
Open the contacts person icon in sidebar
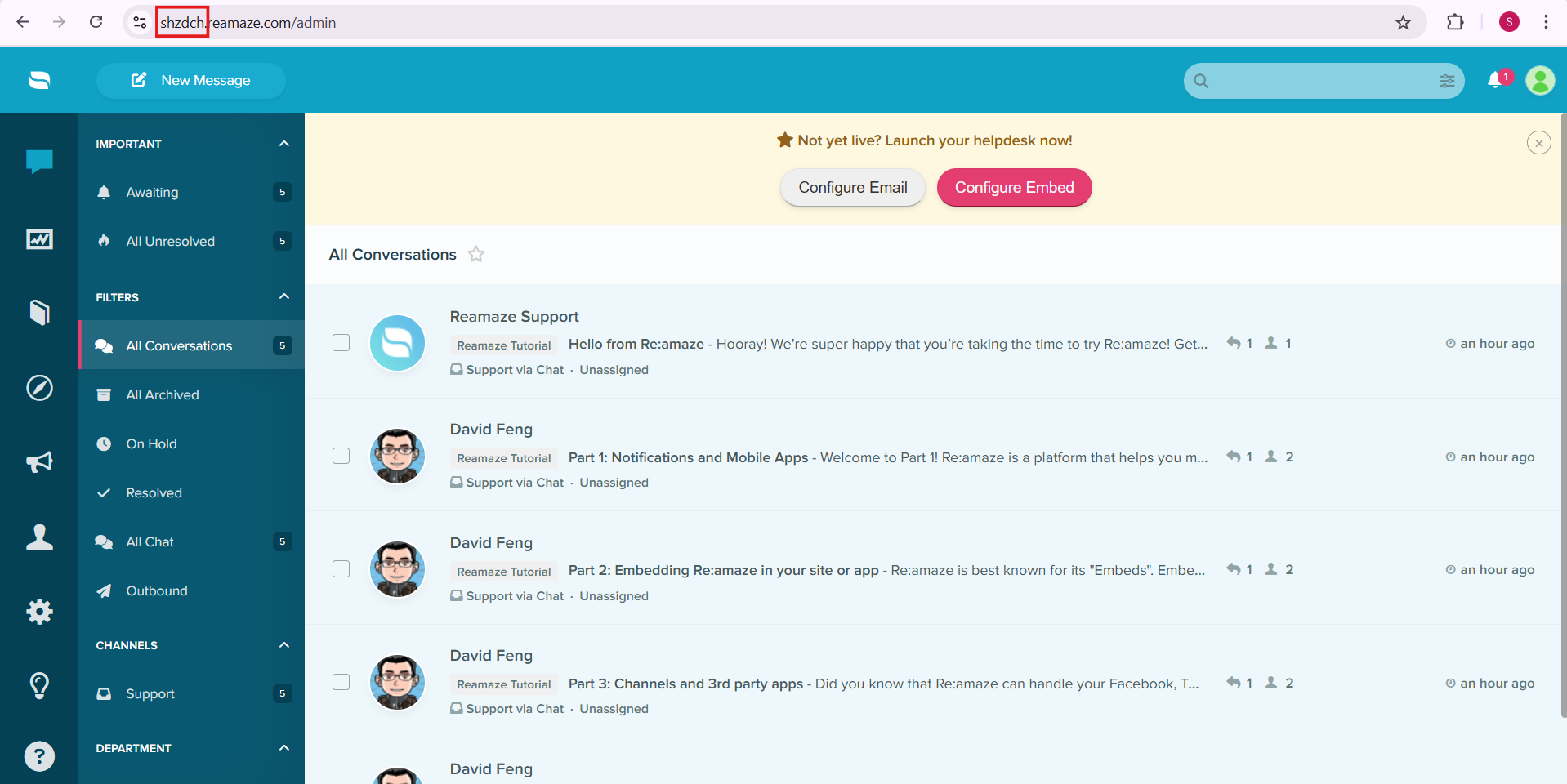(x=39, y=537)
